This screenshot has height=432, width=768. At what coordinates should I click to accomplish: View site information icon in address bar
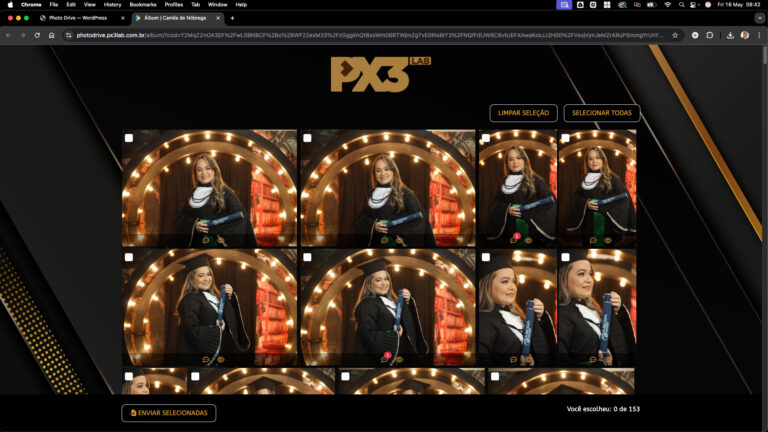click(x=69, y=35)
